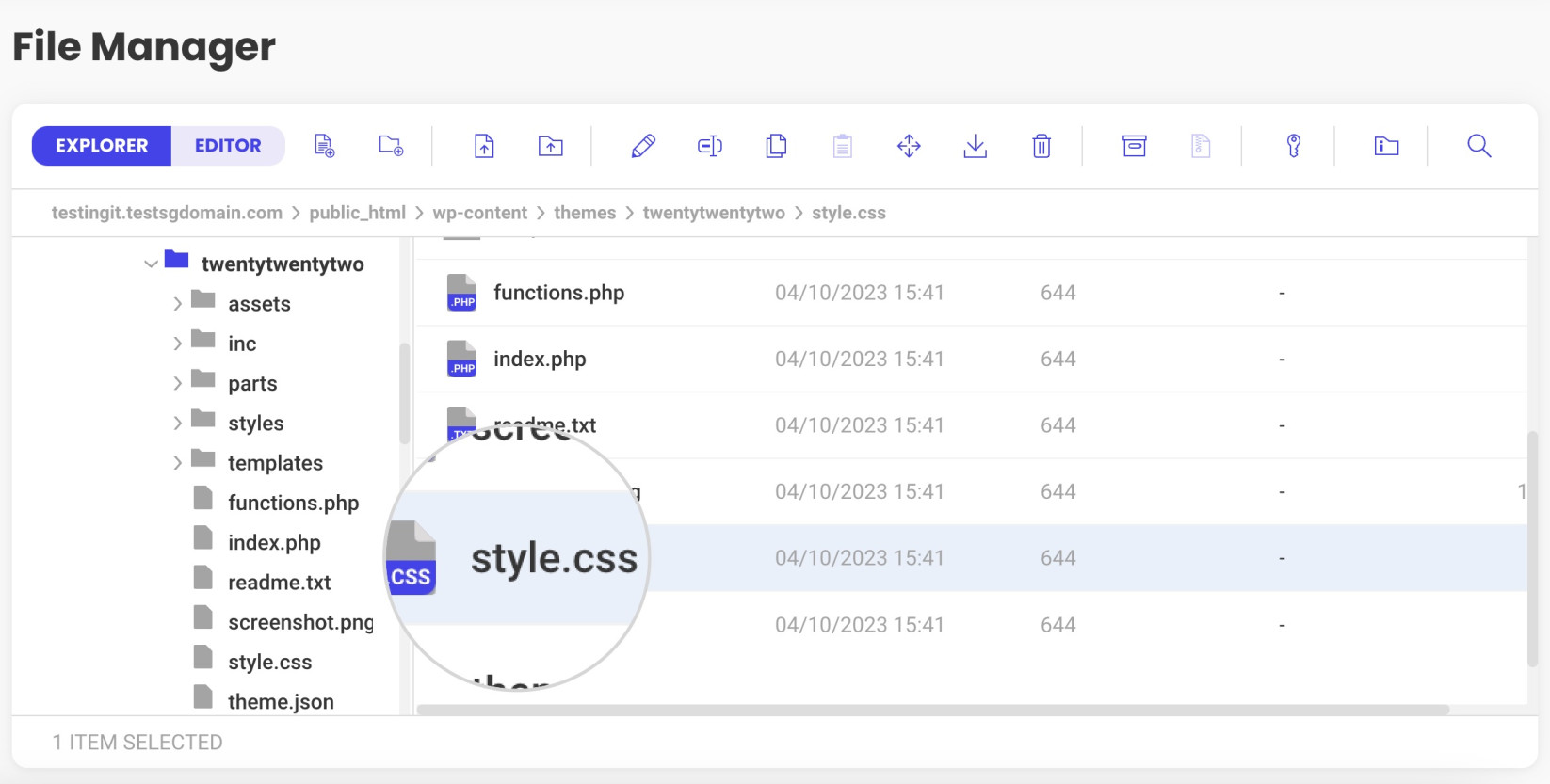
Task: Select styles folder in tree
Action: click(256, 424)
